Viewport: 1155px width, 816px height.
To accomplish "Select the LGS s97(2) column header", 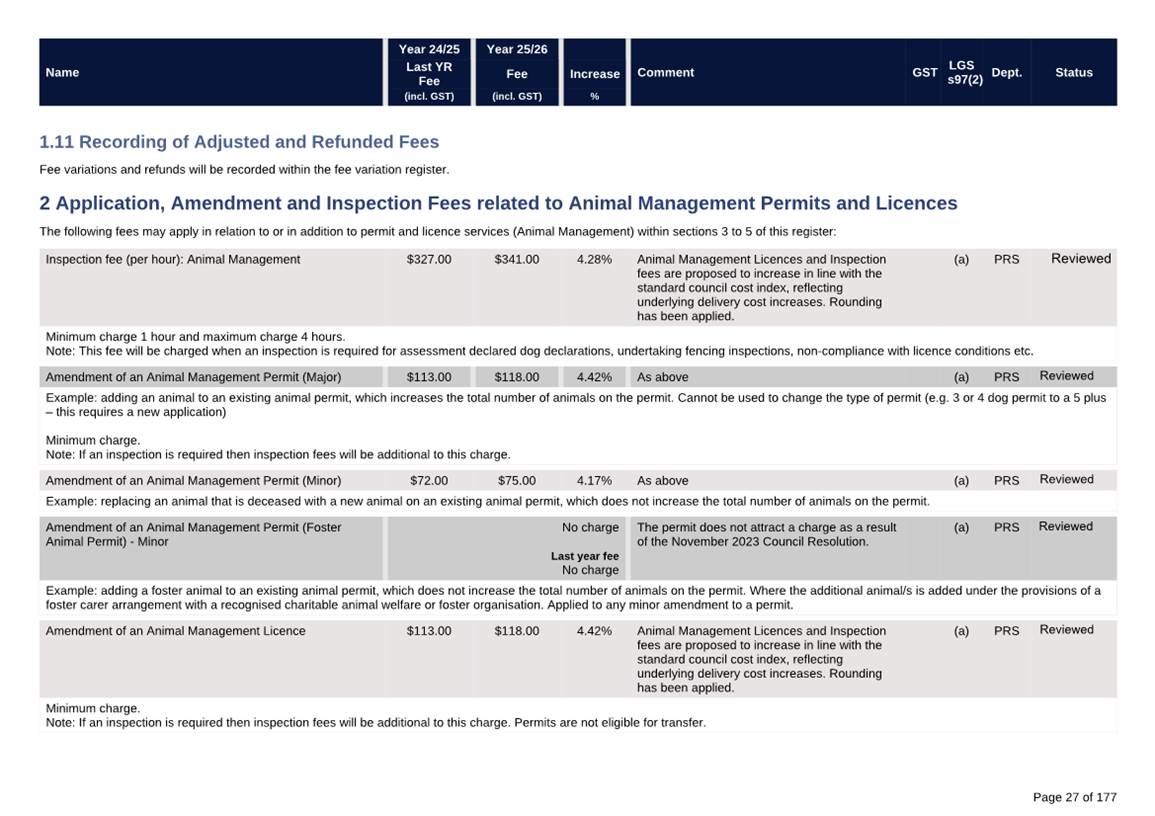I will [964, 72].
